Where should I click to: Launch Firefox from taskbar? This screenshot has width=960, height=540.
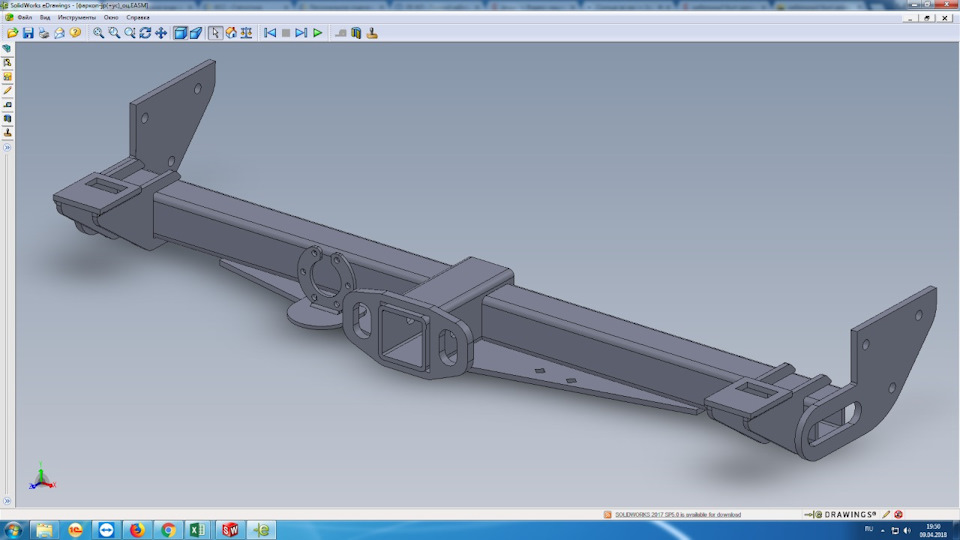pos(138,530)
